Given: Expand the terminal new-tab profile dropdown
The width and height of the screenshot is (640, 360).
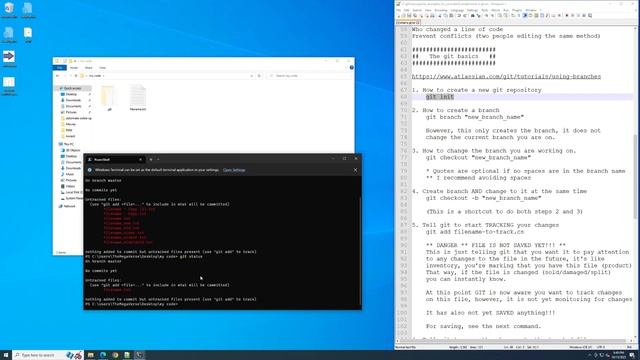Looking at the screenshot, I should pyautogui.click(x=158, y=160).
